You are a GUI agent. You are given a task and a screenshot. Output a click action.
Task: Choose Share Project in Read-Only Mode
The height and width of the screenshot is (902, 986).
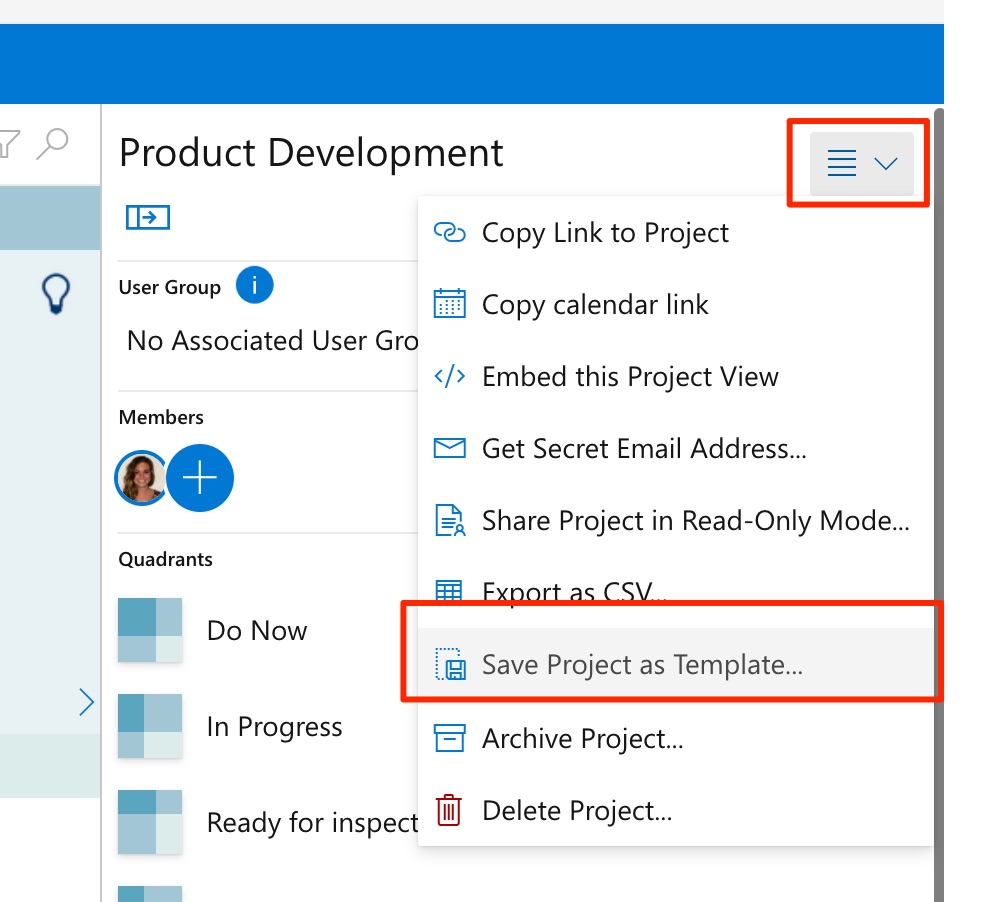[695, 521]
